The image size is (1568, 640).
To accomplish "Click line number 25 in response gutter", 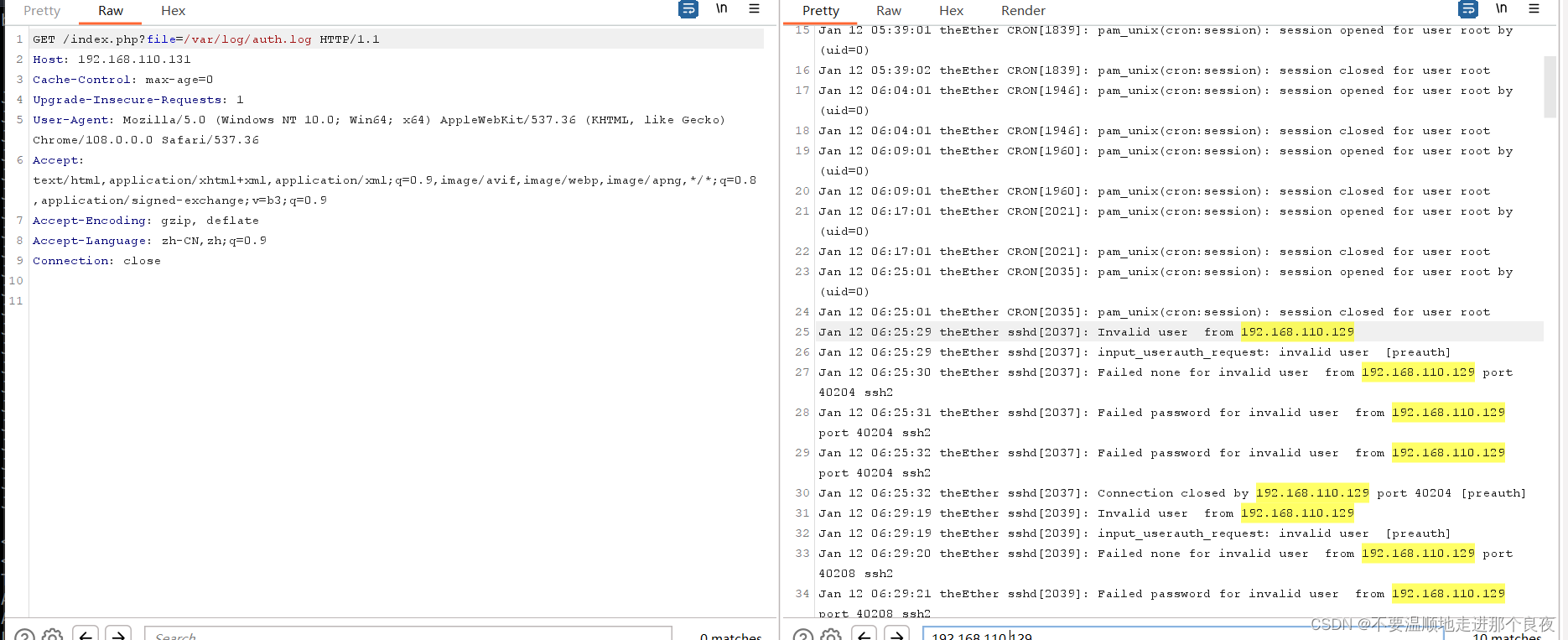I will pos(802,332).
